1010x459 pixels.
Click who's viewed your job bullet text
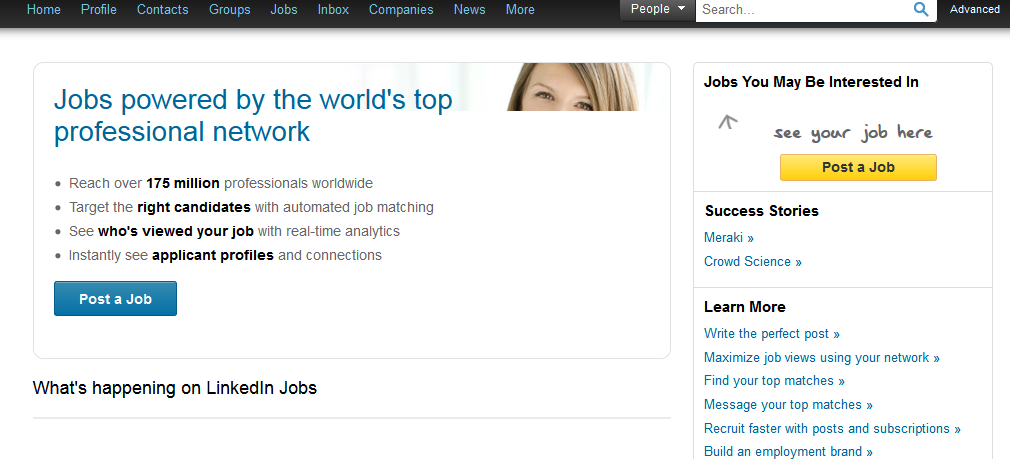point(234,231)
